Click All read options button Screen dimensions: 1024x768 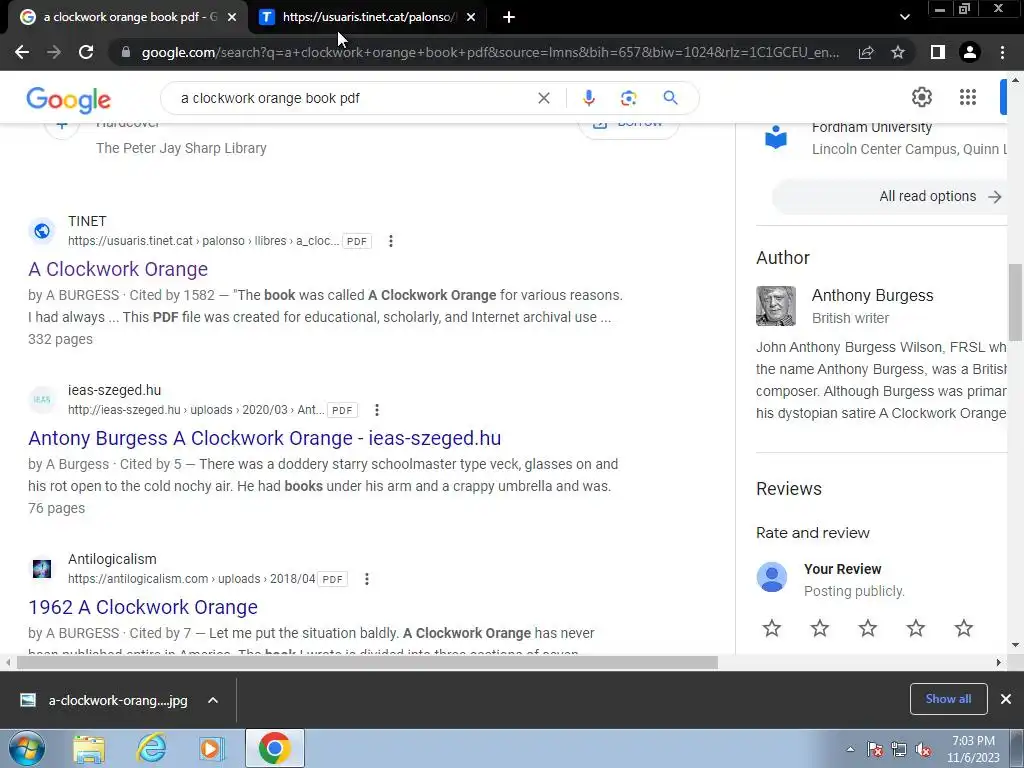pyautogui.click(x=889, y=197)
